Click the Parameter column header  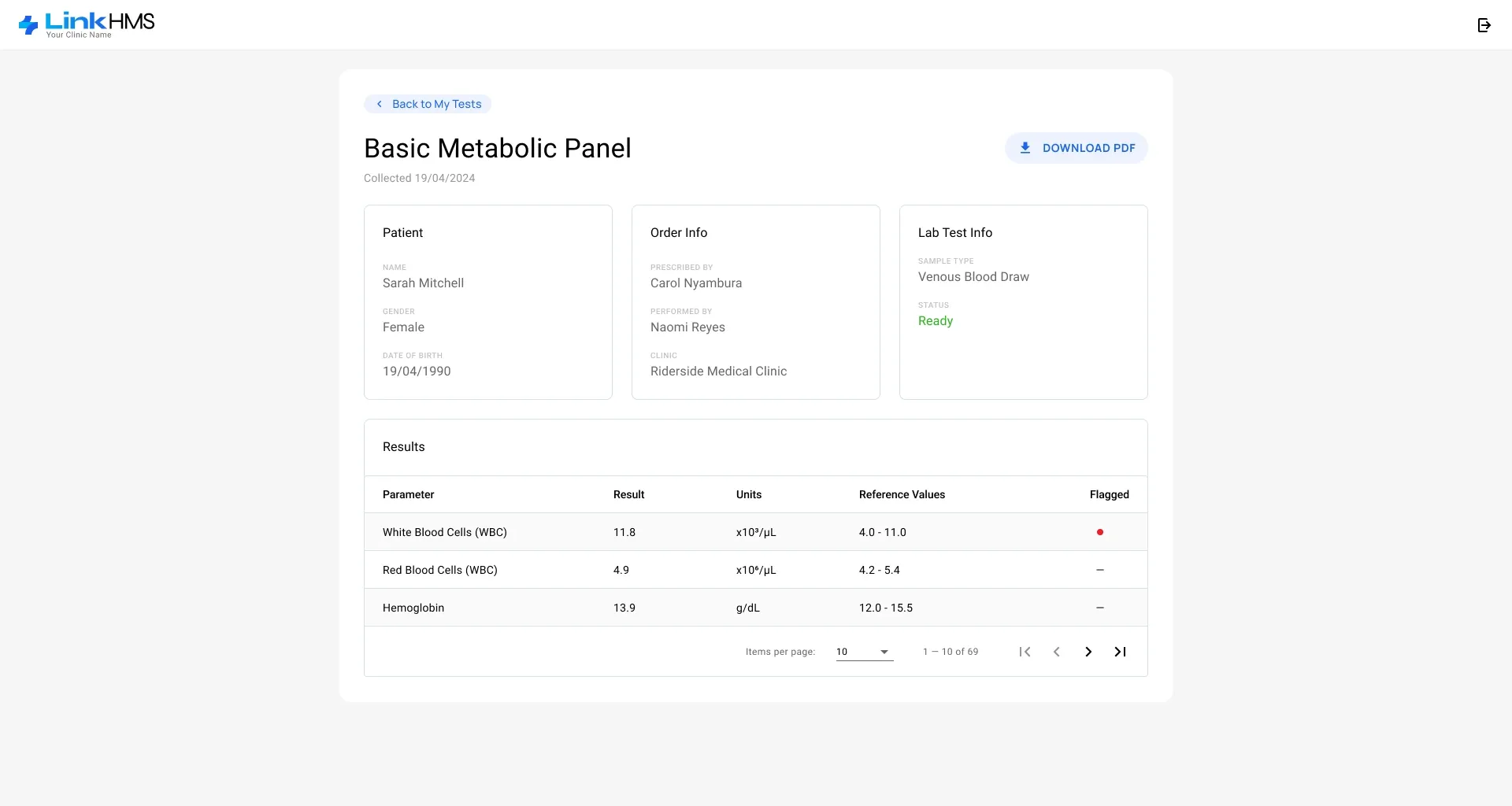[x=409, y=494]
